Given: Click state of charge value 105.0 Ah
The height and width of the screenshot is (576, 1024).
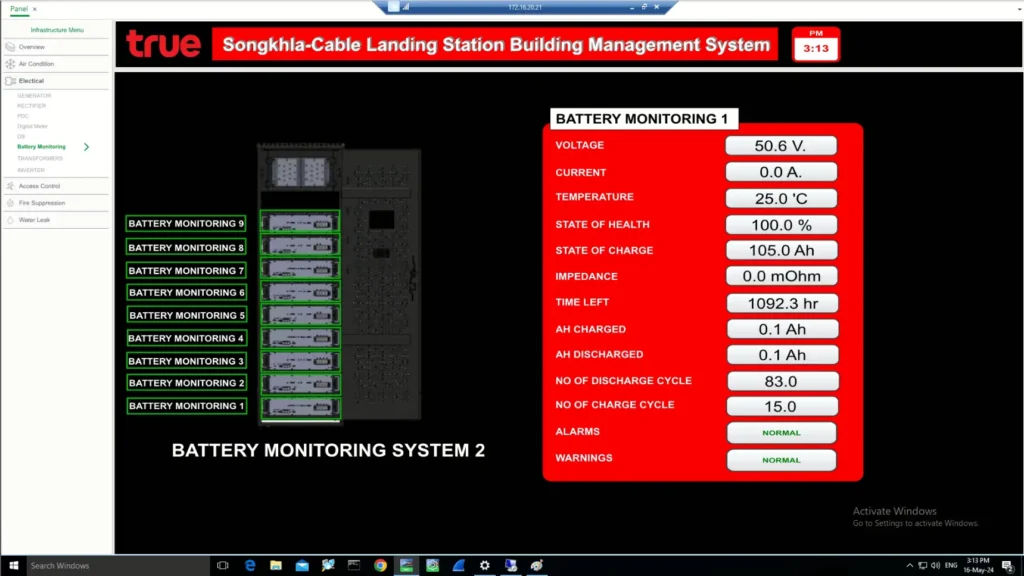Looking at the screenshot, I should [782, 251].
